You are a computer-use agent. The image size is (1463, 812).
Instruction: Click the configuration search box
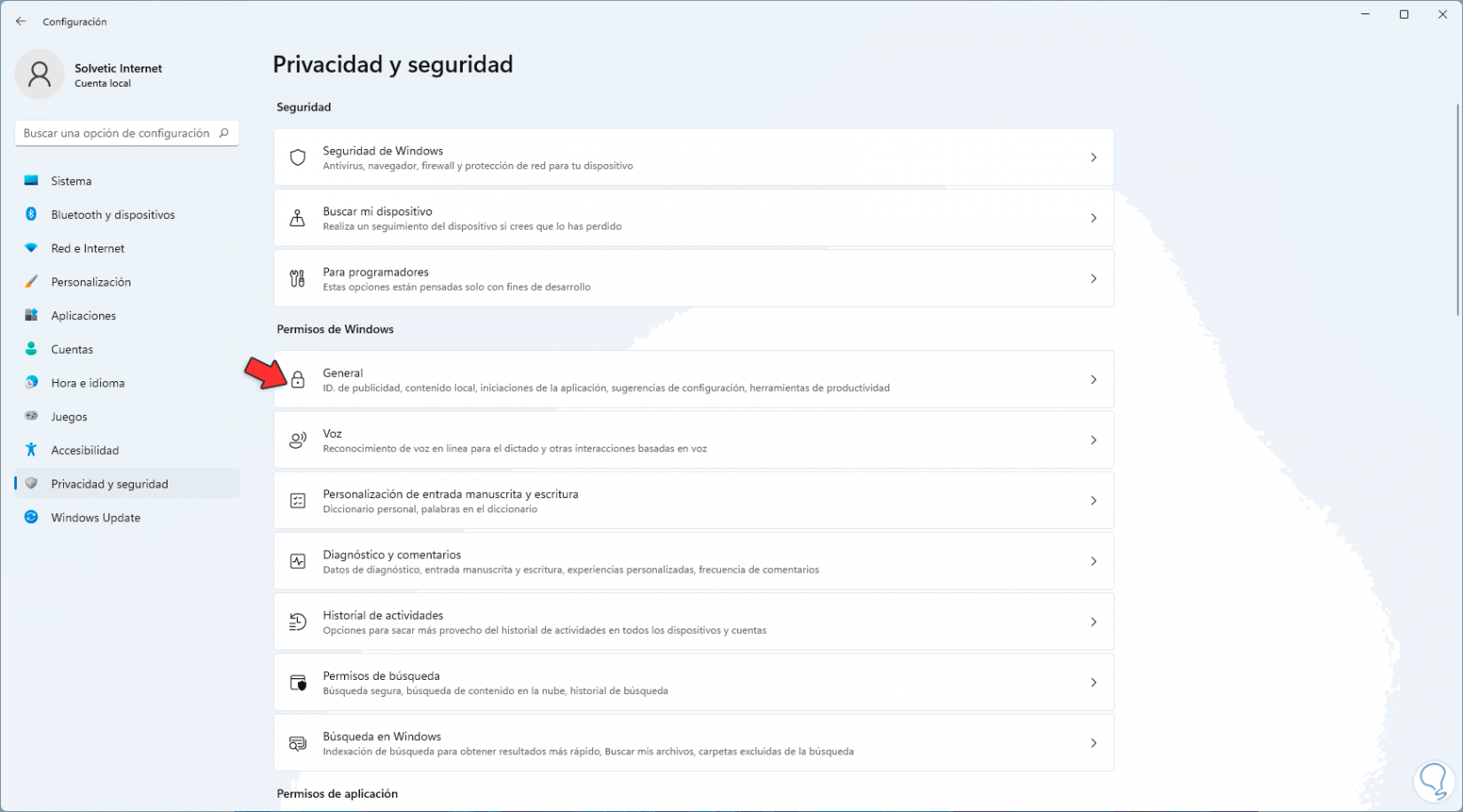pyautogui.click(x=117, y=133)
